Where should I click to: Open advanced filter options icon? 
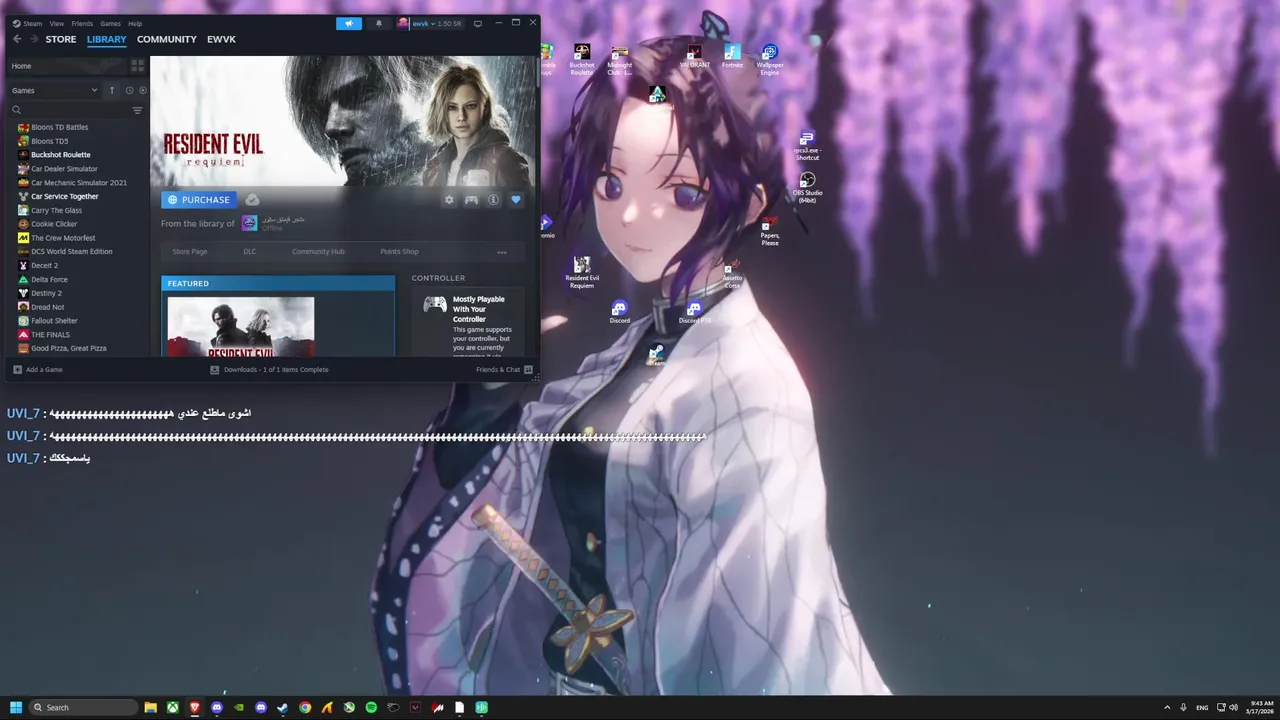click(x=138, y=110)
